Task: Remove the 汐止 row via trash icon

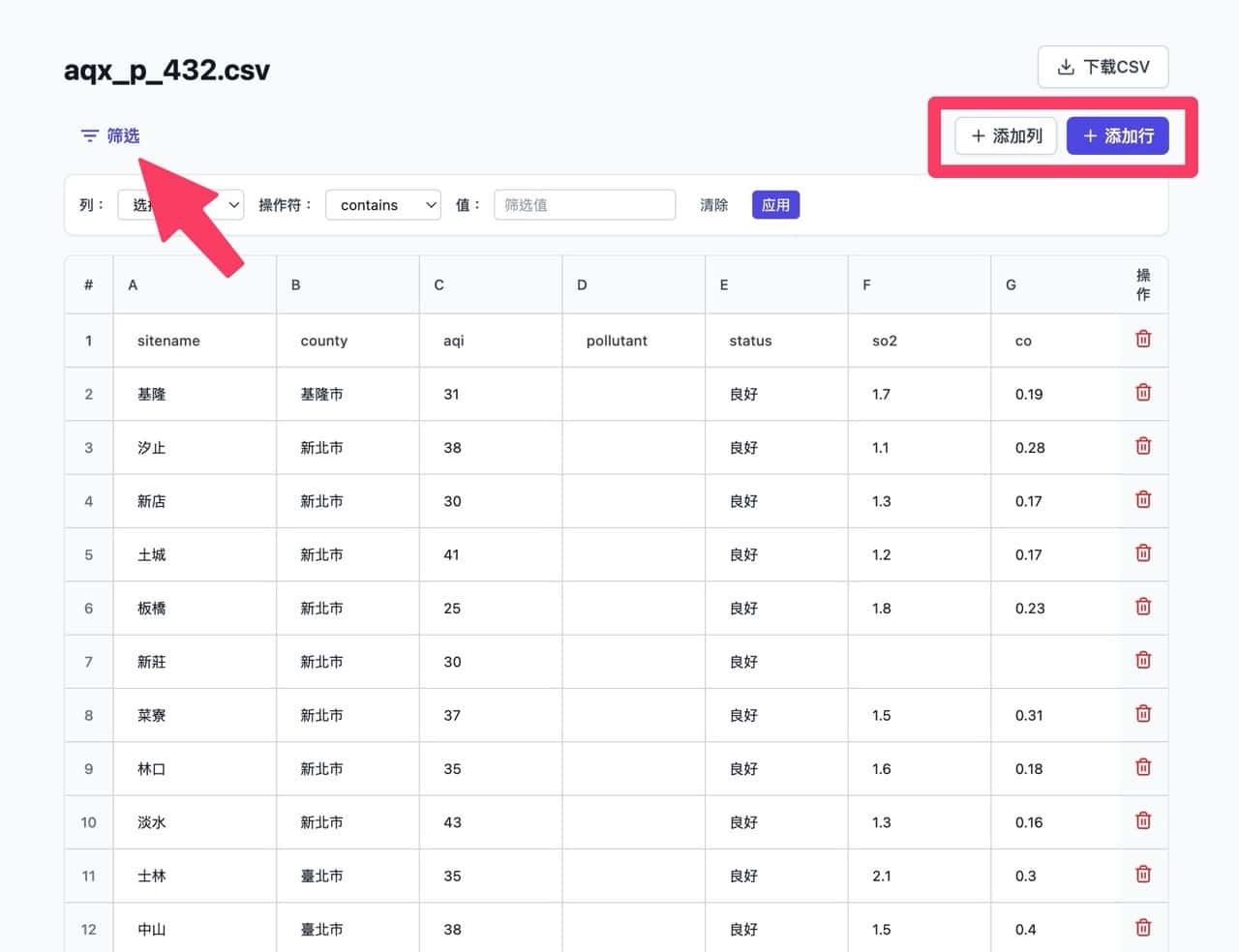Action: point(1143,446)
